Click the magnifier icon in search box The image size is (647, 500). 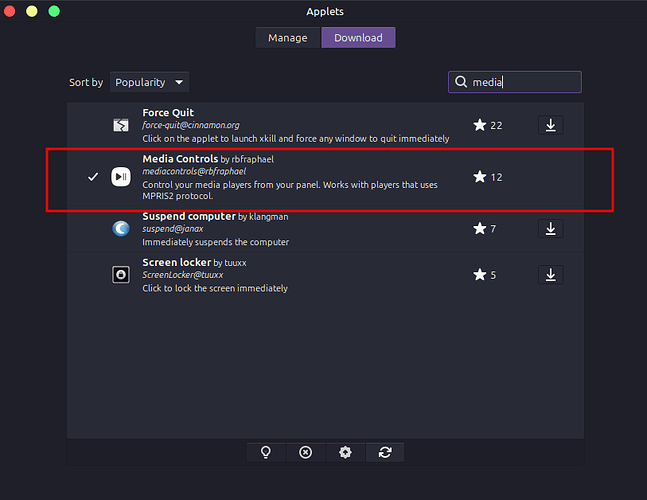(461, 82)
